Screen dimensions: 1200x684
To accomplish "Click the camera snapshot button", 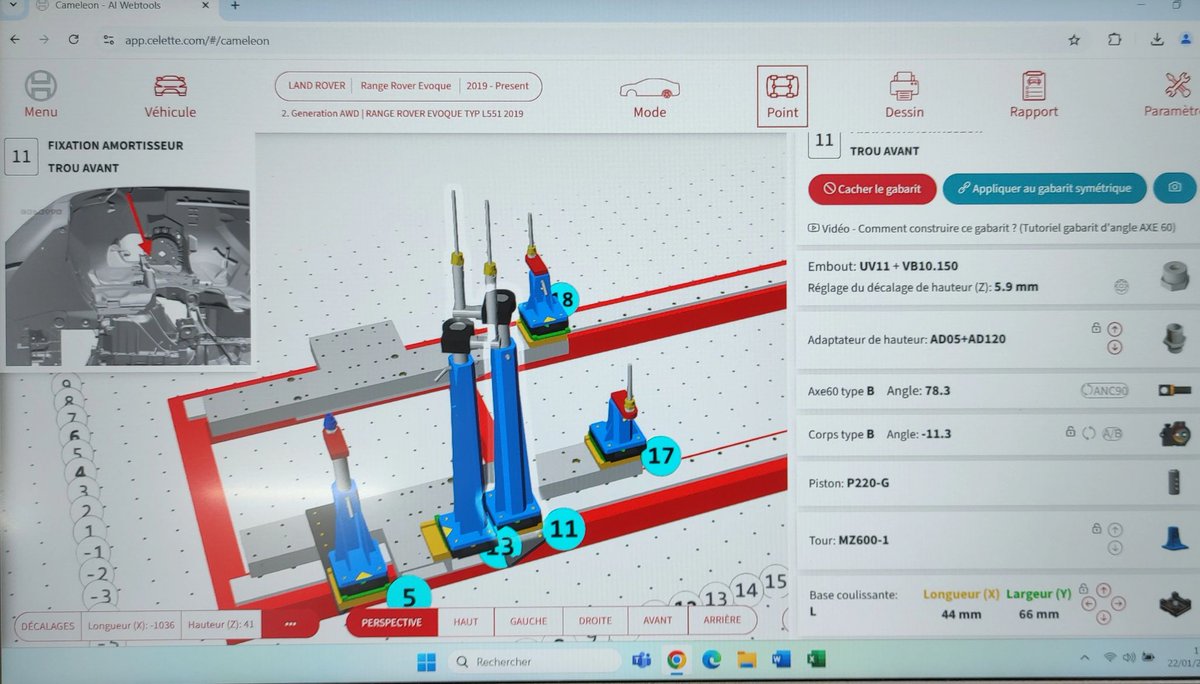I will pyautogui.click(x=1174, y=187).
